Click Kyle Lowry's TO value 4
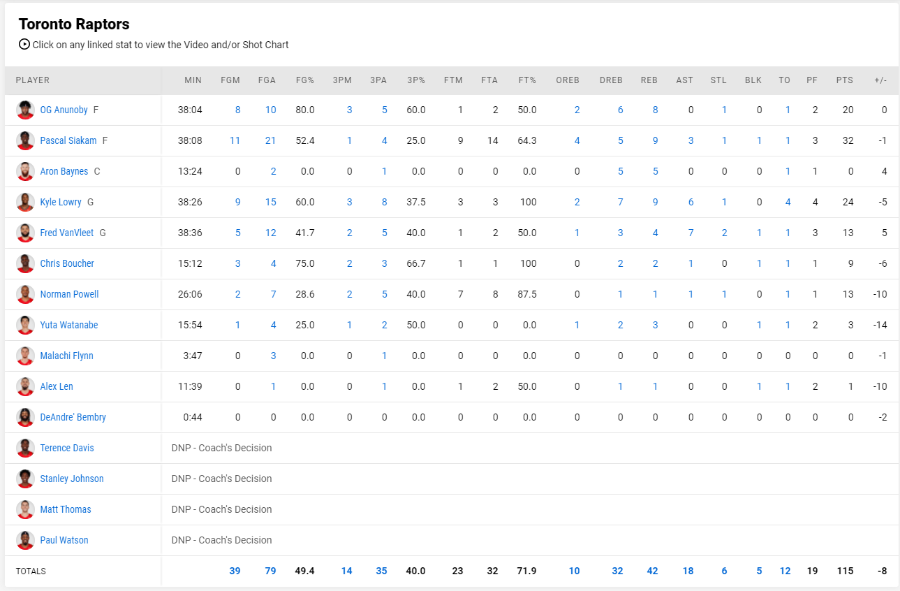 point(788,202)
